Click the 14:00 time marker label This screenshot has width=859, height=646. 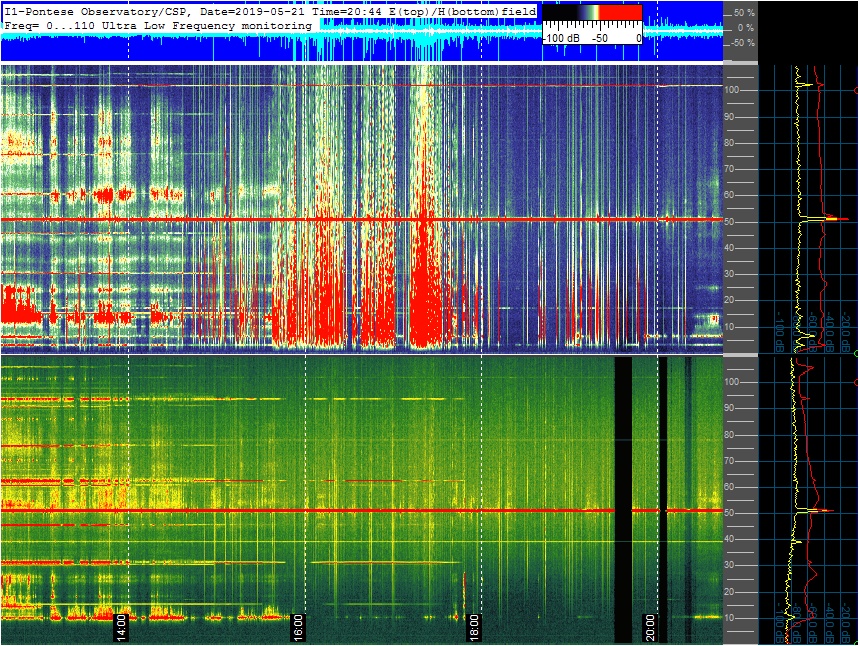[x=121, y=627]
